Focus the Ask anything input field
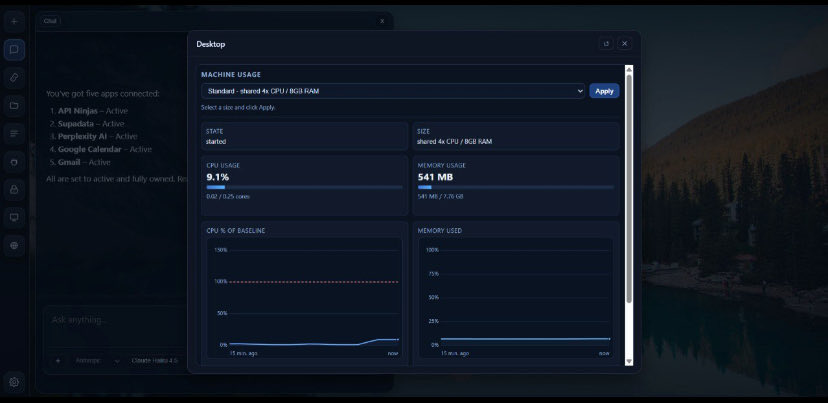The width and height of the screenshot is (828, 403). click(x=116, y=320)
